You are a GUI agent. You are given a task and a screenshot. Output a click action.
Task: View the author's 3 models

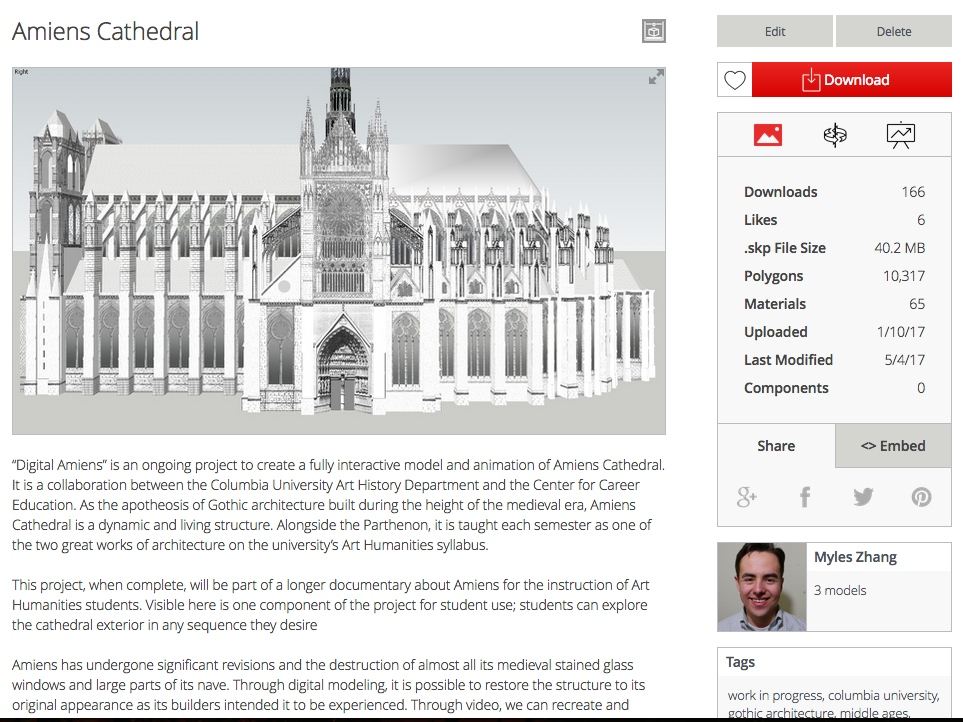(x=840, y=590)
